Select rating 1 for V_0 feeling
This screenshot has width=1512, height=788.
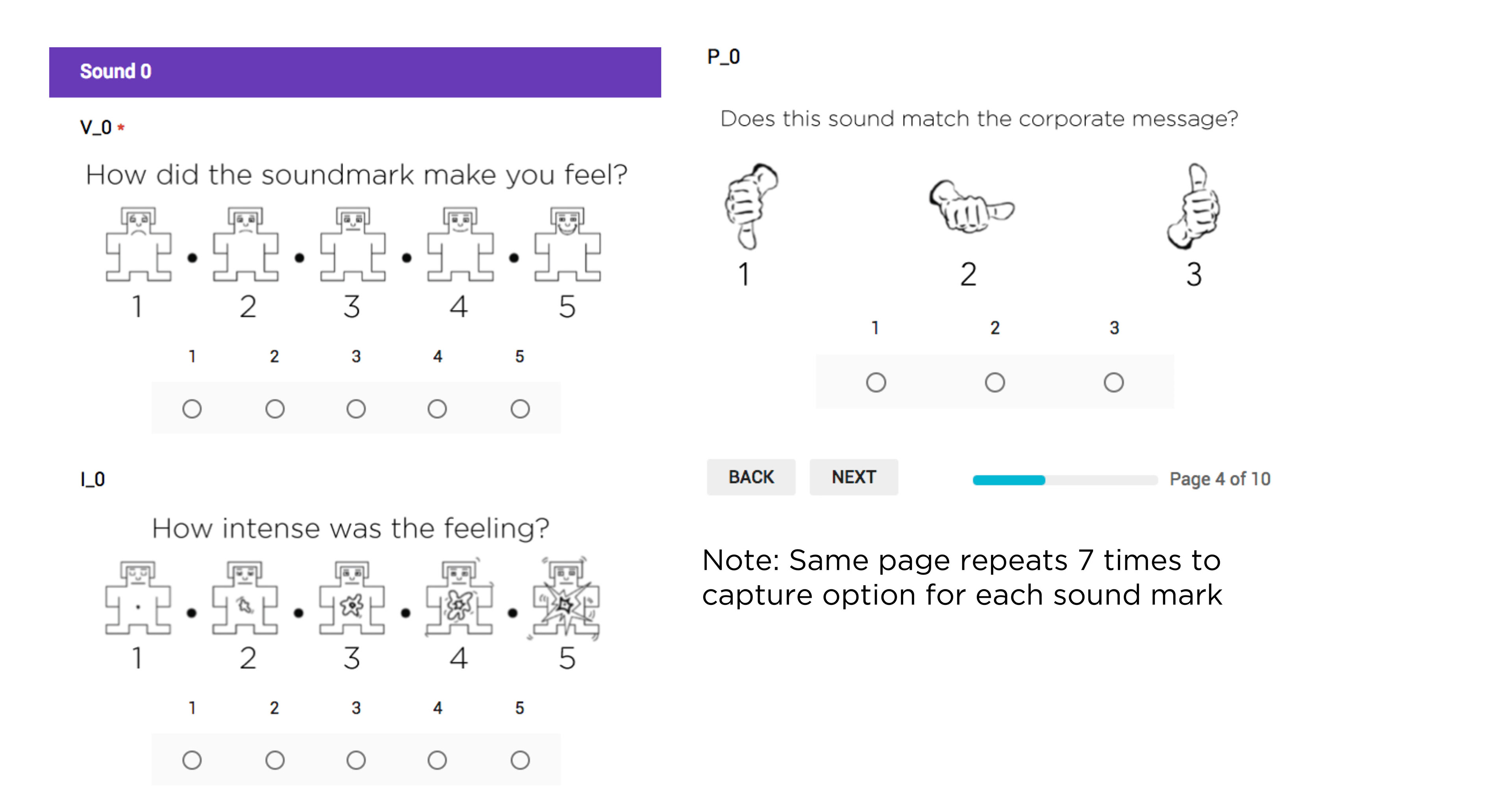click(192, 409)
